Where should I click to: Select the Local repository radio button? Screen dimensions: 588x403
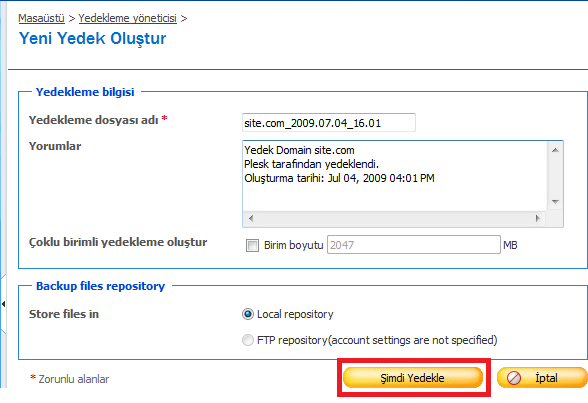(x=248, y=314)
